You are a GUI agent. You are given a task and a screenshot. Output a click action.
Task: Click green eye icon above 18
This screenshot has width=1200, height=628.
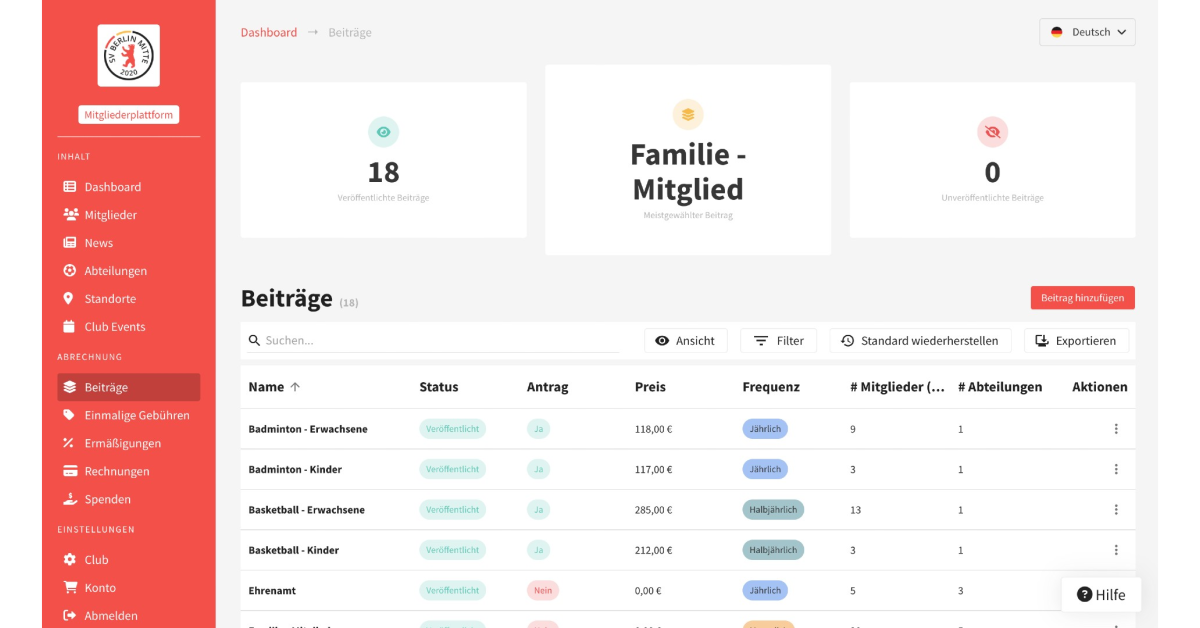[x=383, y=132]
